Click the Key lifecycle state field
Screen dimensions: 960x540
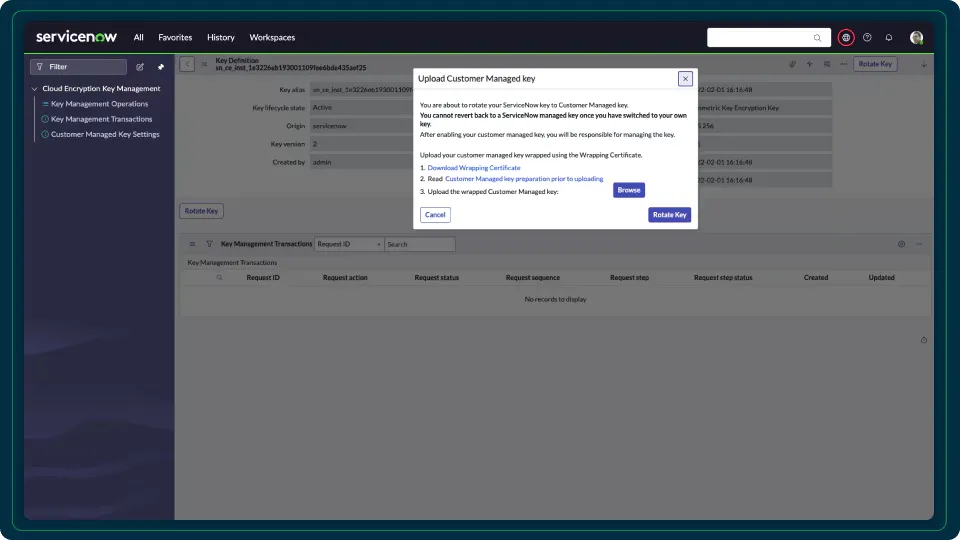pyautogui.click(x=361, y=108)
